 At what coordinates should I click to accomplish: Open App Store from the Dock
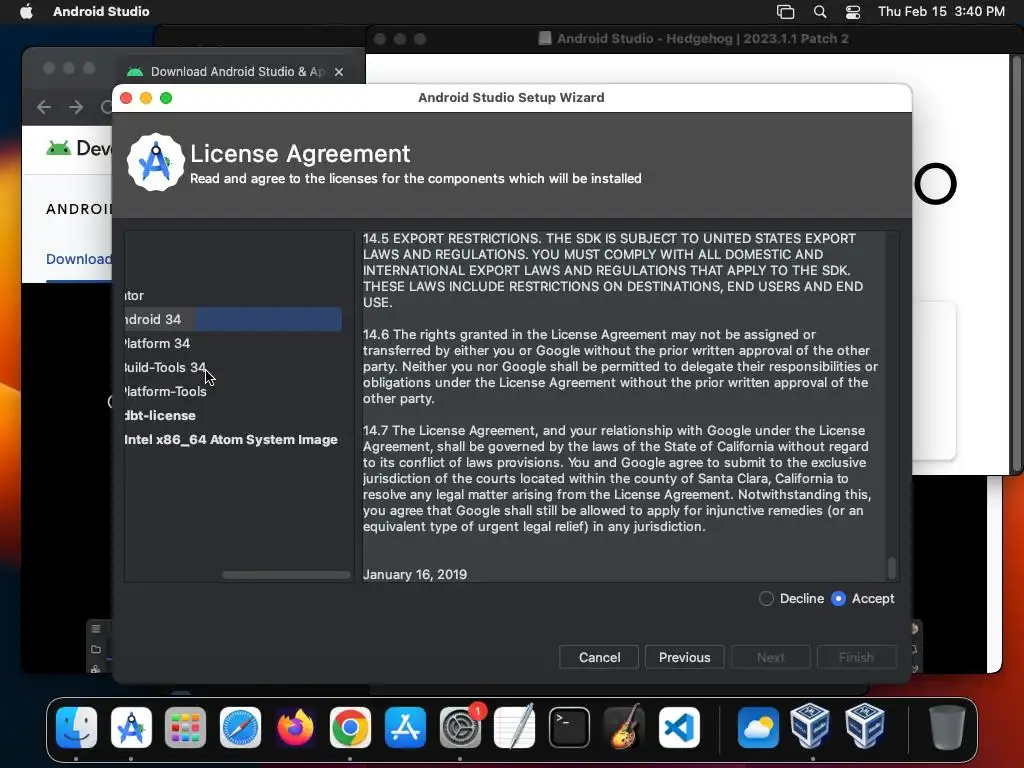405,727
